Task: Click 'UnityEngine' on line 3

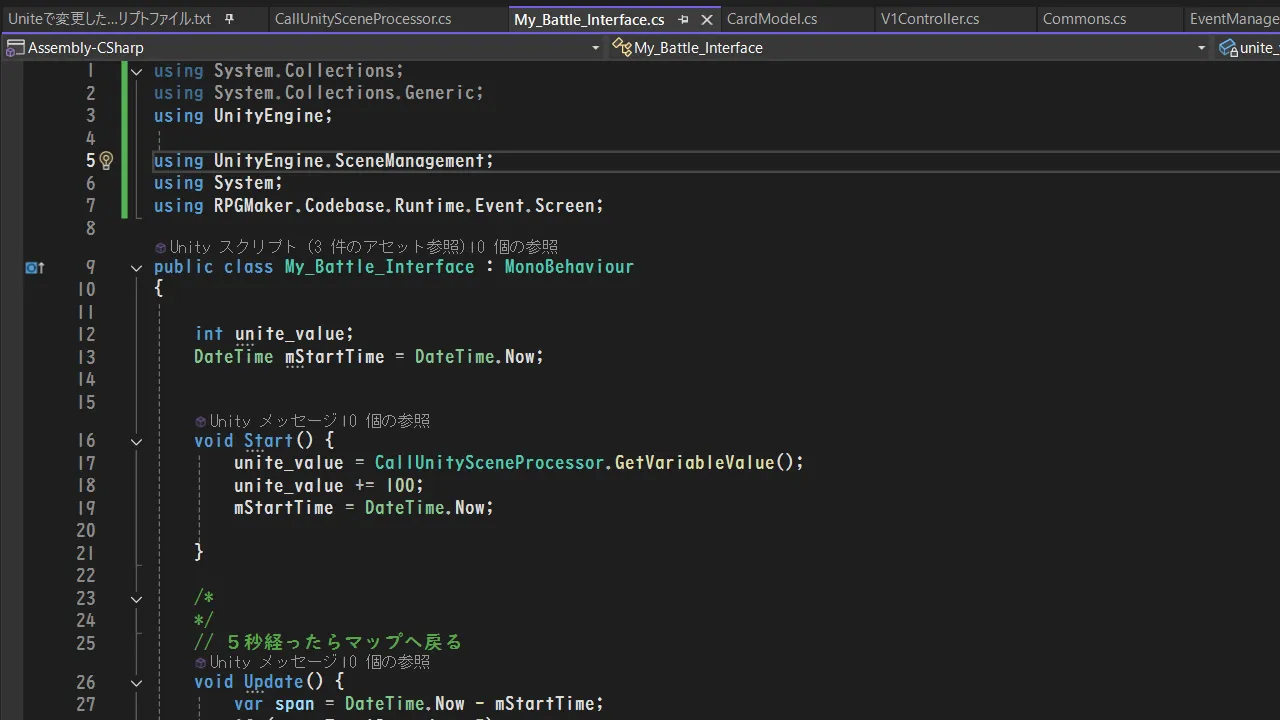Action: click(x=269, y=116)
